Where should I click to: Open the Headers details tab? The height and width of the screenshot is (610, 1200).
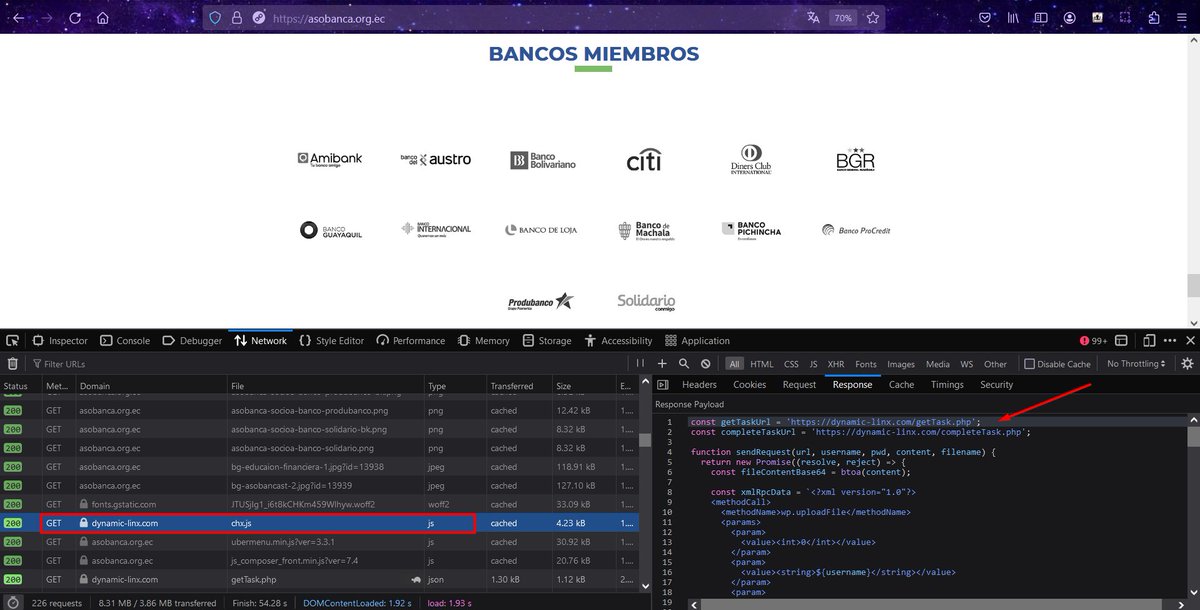(699, 385)
